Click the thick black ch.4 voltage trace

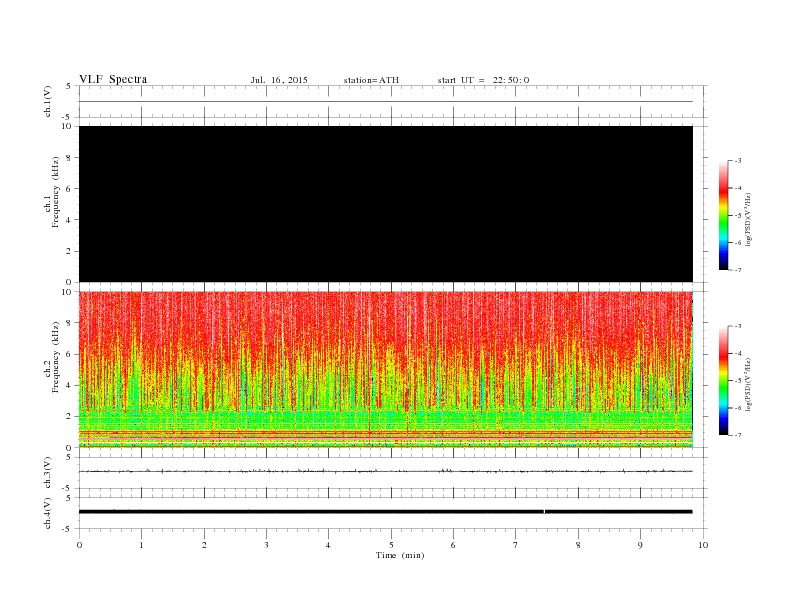pos(386,512)
